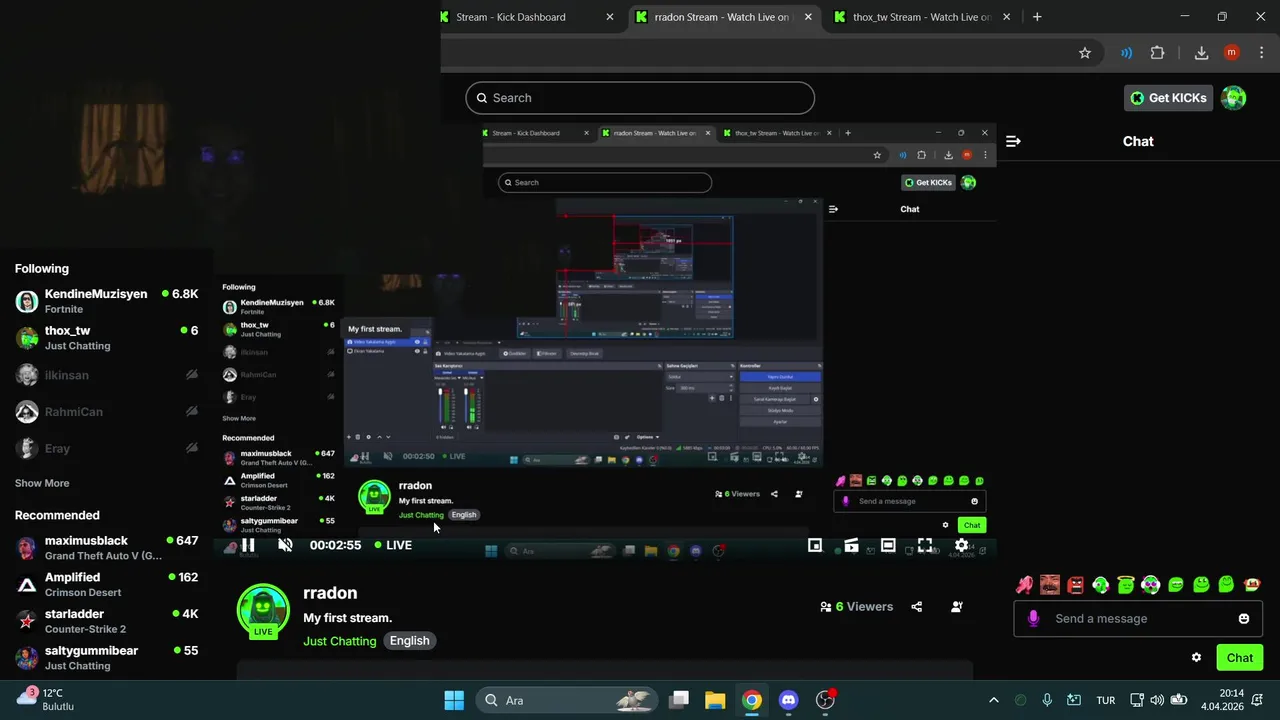
Task: Click the Kick Search box
Action: click(640, 98)
